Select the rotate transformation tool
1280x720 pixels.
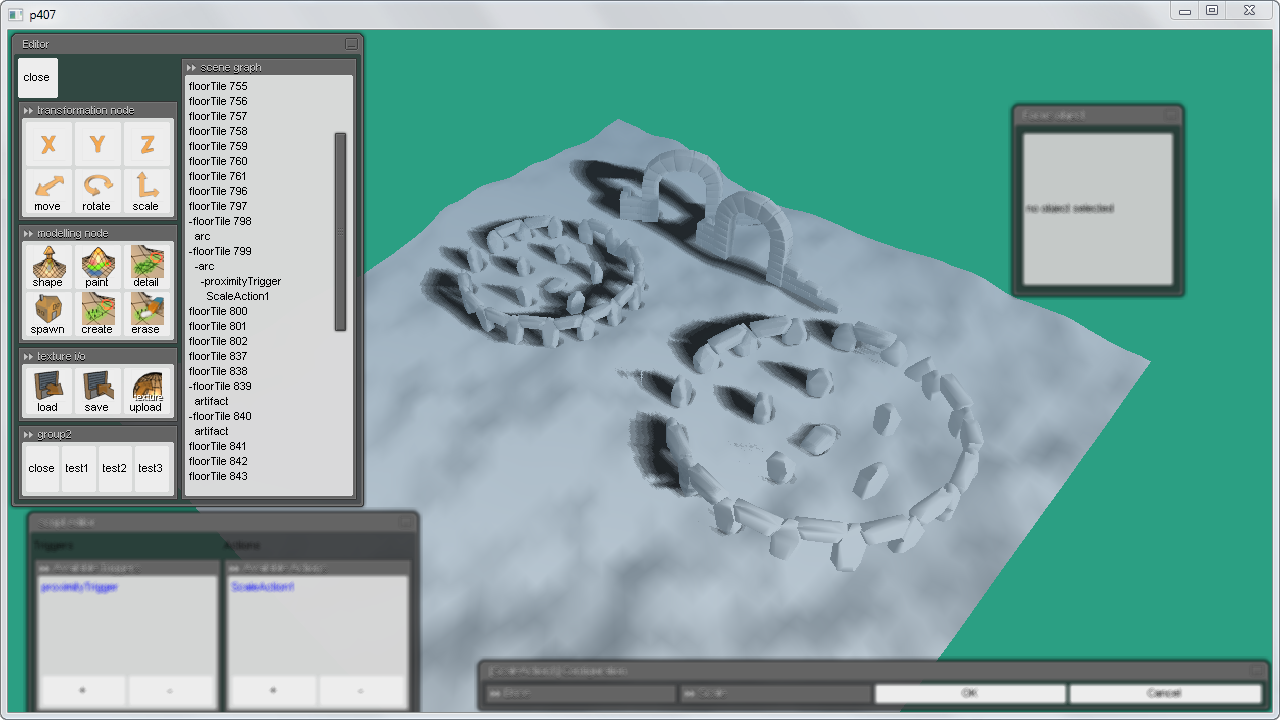97,191
